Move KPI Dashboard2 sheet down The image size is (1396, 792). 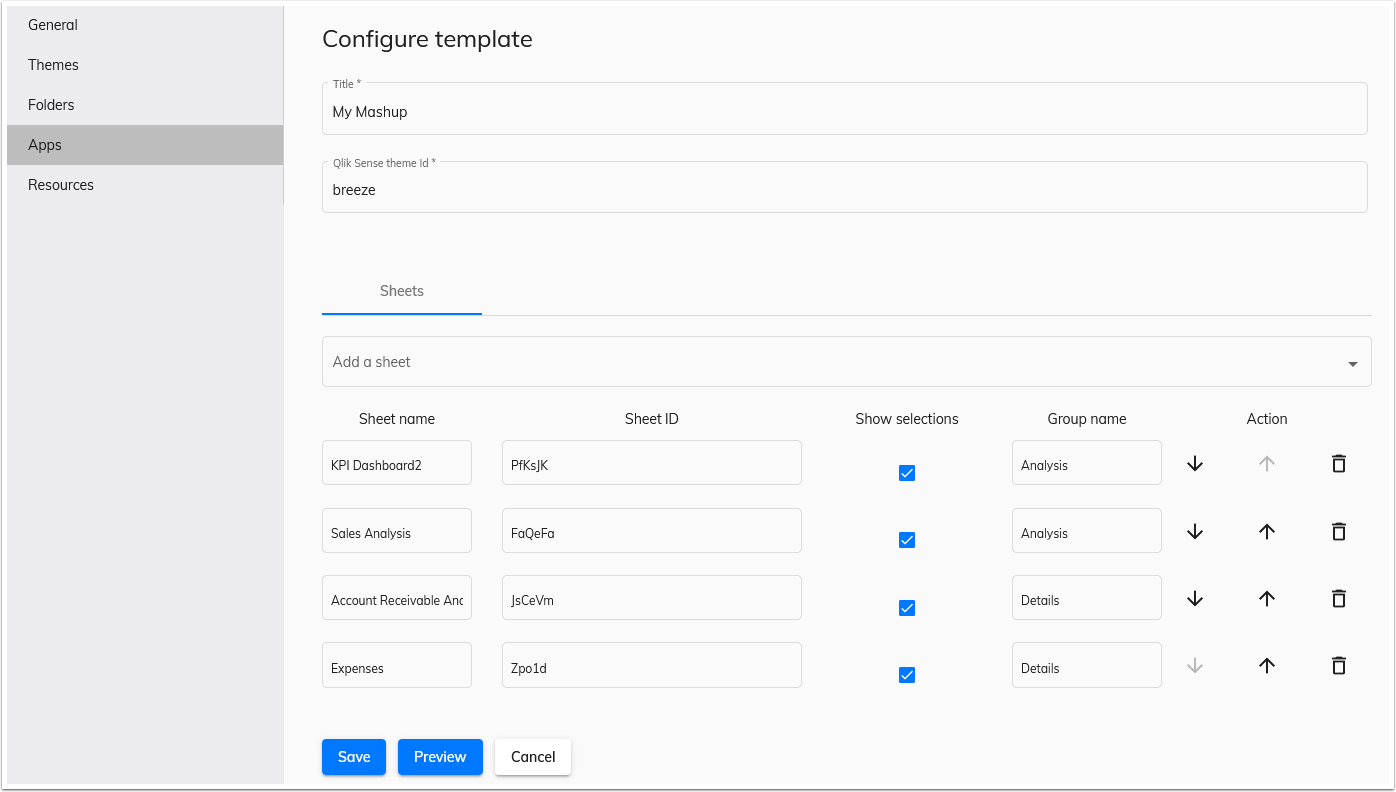point(1194,463)
